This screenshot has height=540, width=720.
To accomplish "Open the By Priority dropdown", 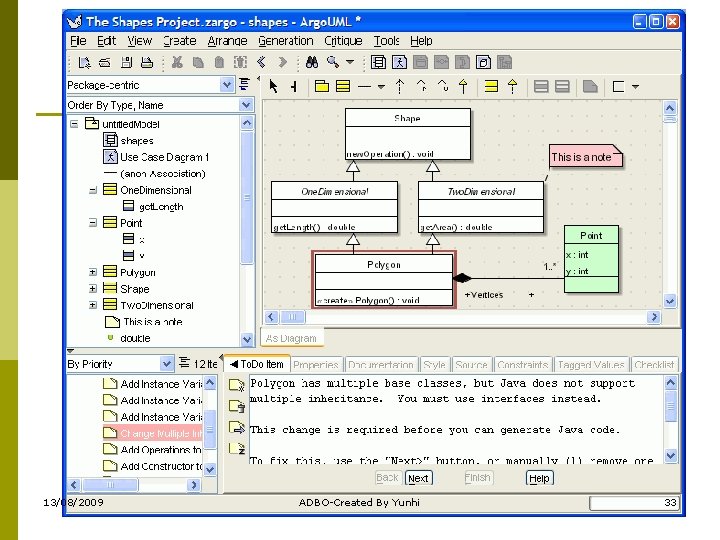I will pos(166,364).
